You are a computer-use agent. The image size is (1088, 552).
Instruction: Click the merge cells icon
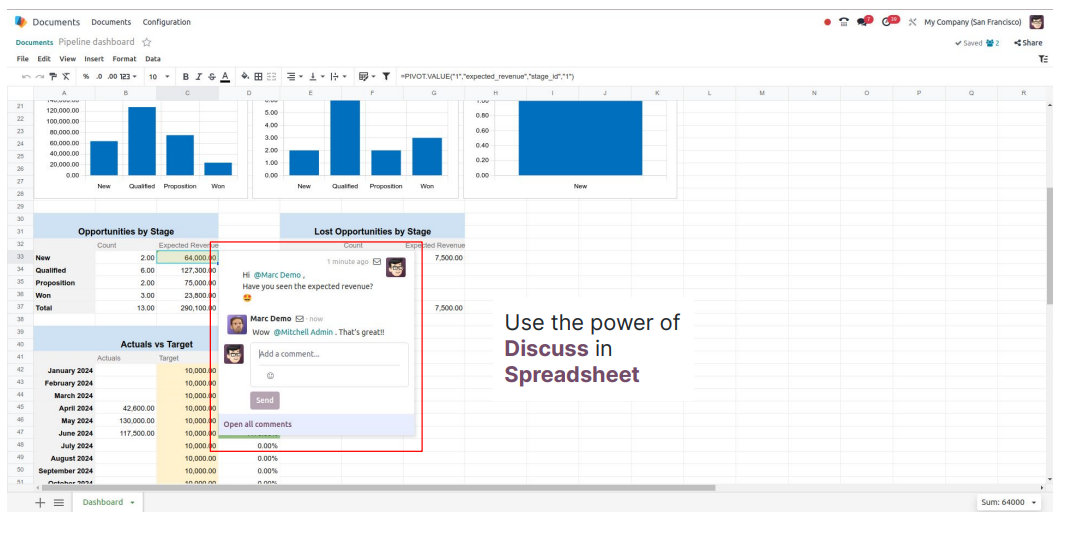click(271, 77)
